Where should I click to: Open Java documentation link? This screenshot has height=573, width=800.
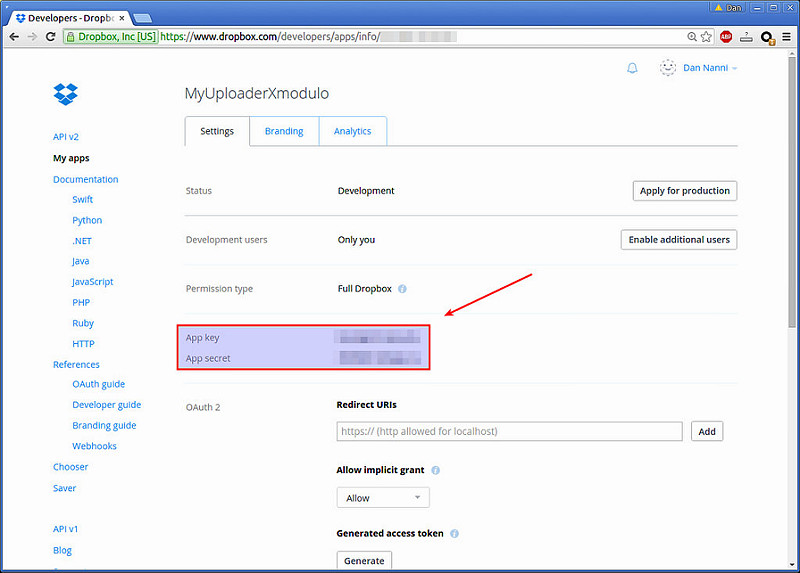point(81,261)
